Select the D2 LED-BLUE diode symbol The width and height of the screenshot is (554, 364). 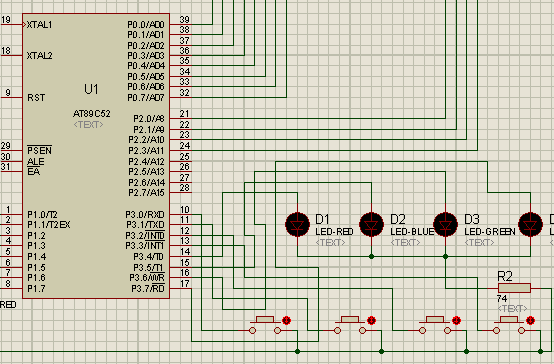(x=371, y=224)
